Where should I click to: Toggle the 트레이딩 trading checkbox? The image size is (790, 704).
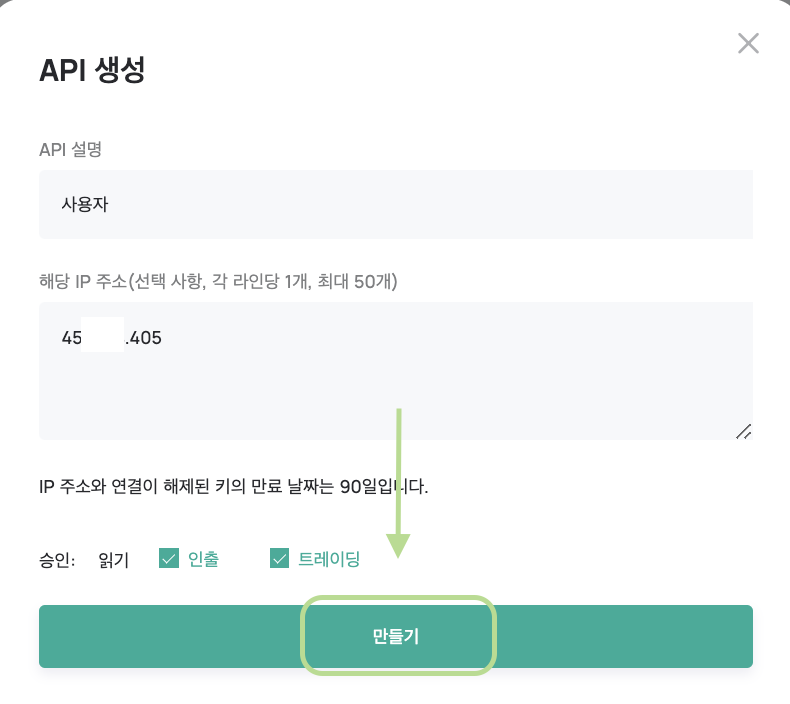pos(279,559)
